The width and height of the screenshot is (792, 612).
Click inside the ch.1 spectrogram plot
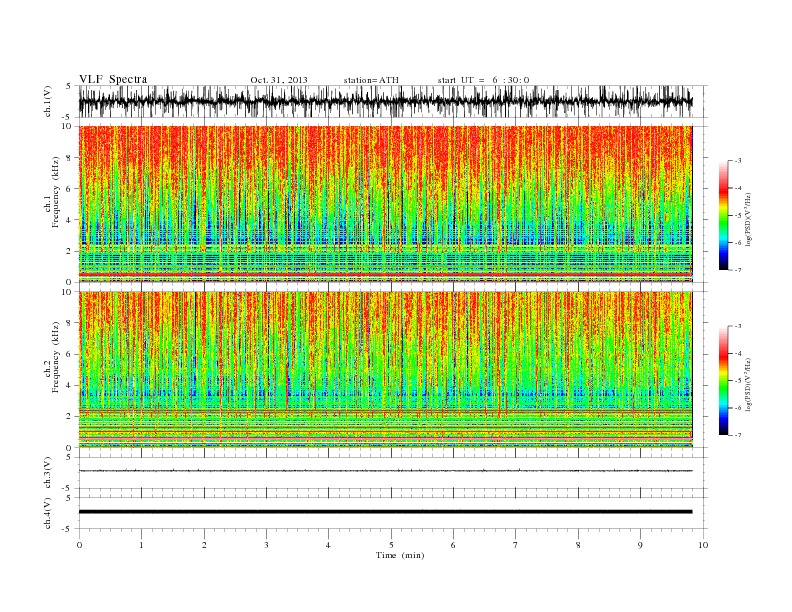385,204
